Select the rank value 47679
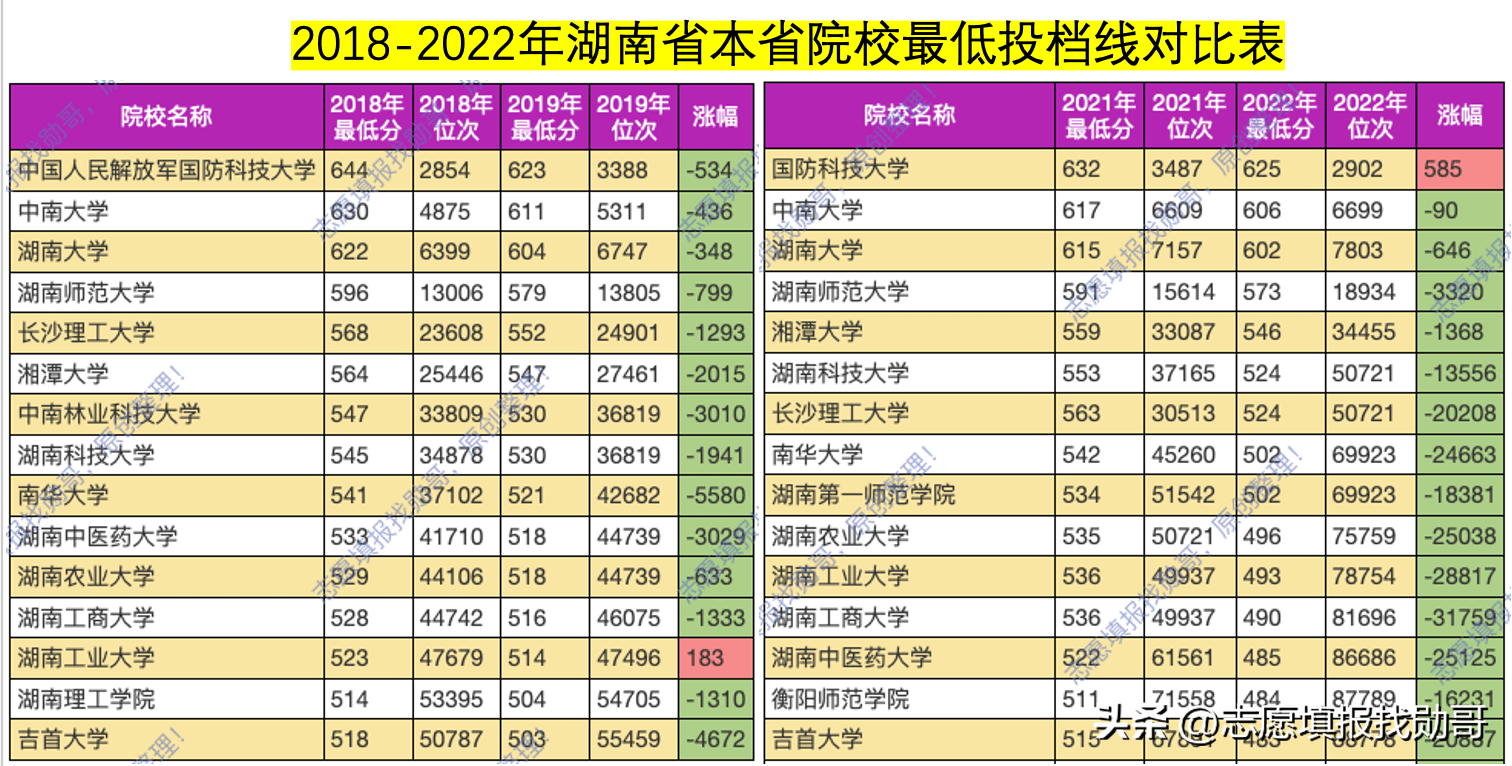 451,658
